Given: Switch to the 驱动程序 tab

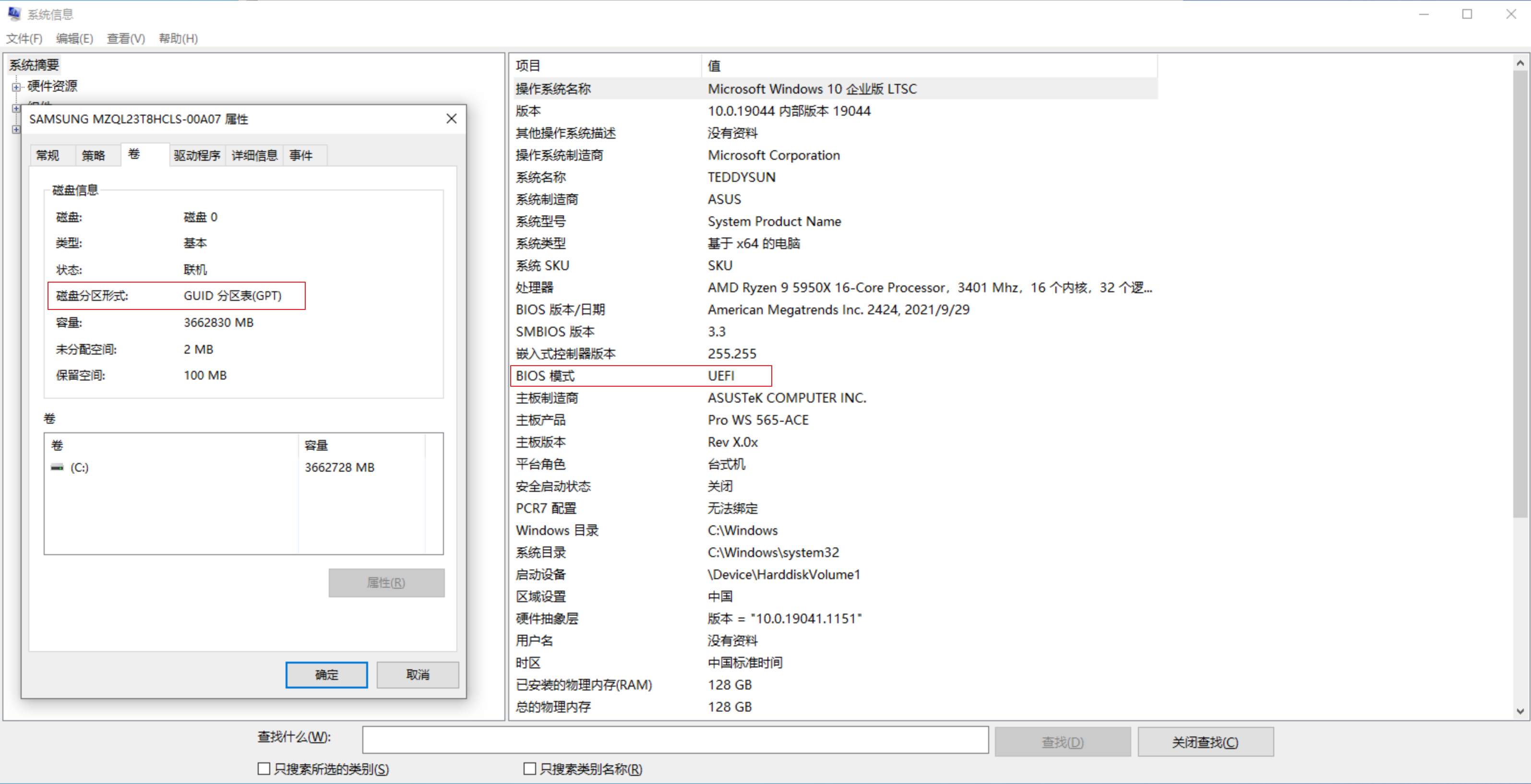Looking at the screenshot, I should tap(197, 155).
